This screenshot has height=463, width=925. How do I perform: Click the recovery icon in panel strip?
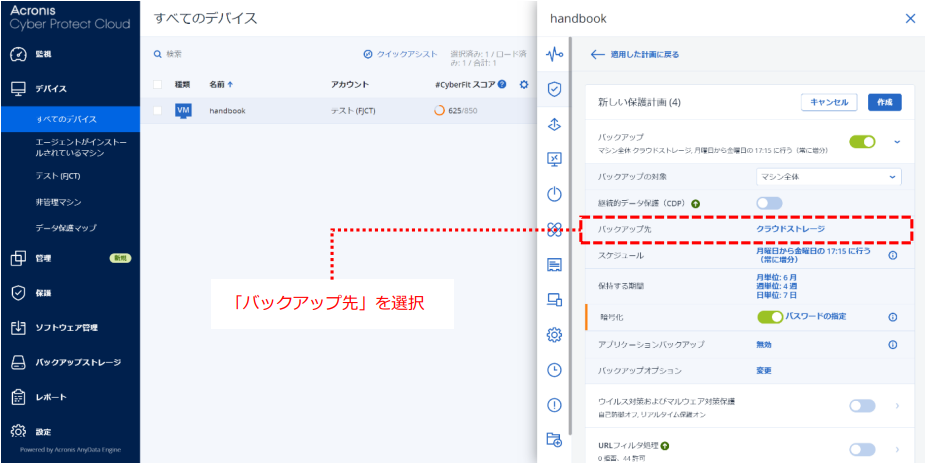[x=554, y=124]
